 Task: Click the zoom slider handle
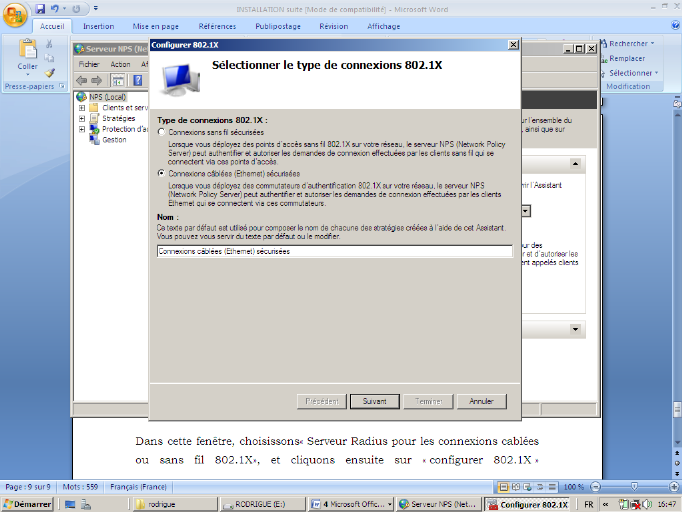634,486
